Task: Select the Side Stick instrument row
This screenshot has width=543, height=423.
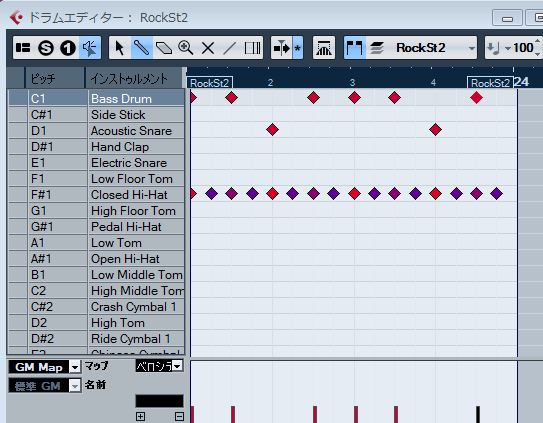Action: pos(96,115)
